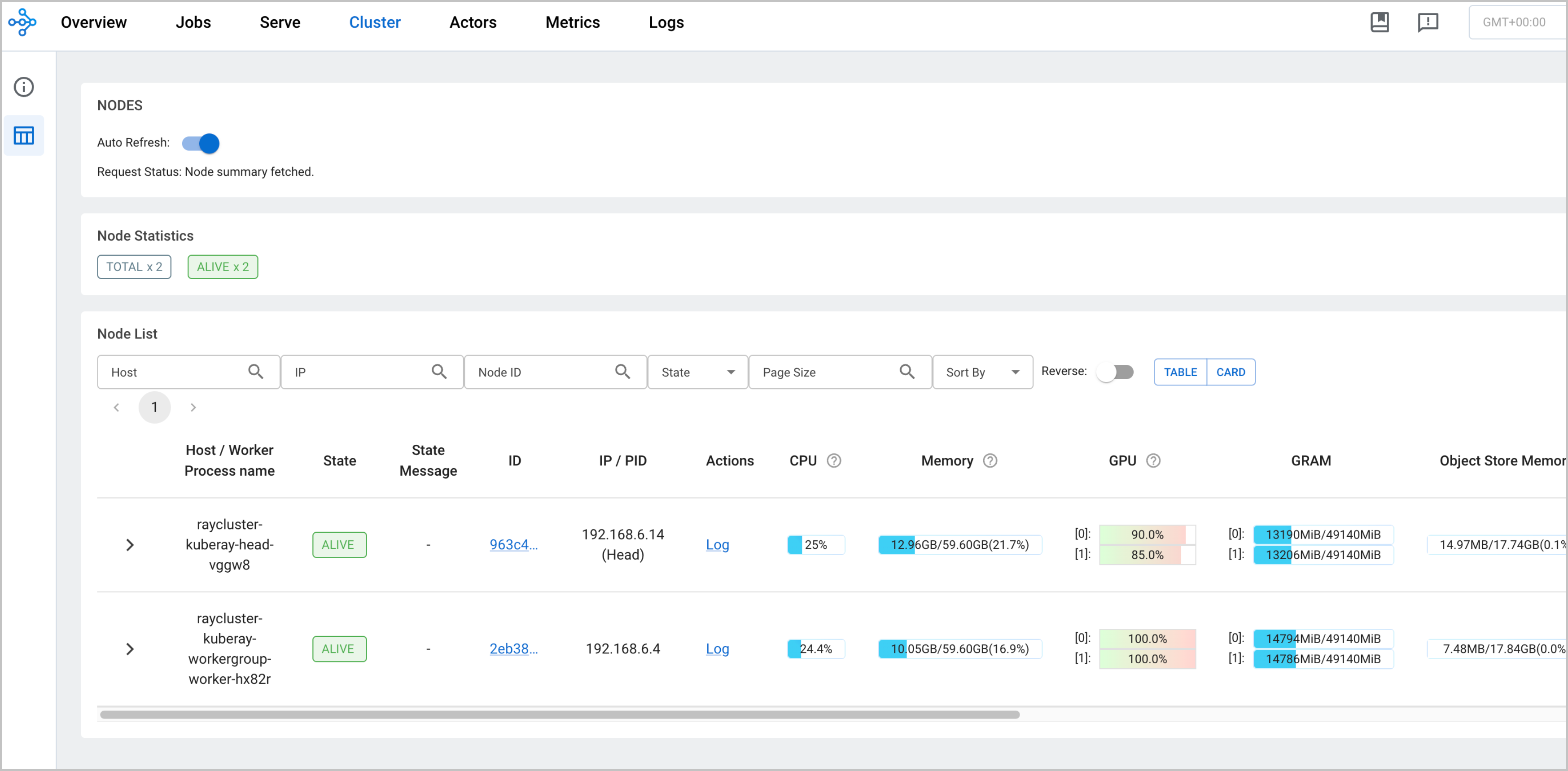Click Request Status: Node summary fetched text
1568x771 pixels.
[x=205, y=171]
